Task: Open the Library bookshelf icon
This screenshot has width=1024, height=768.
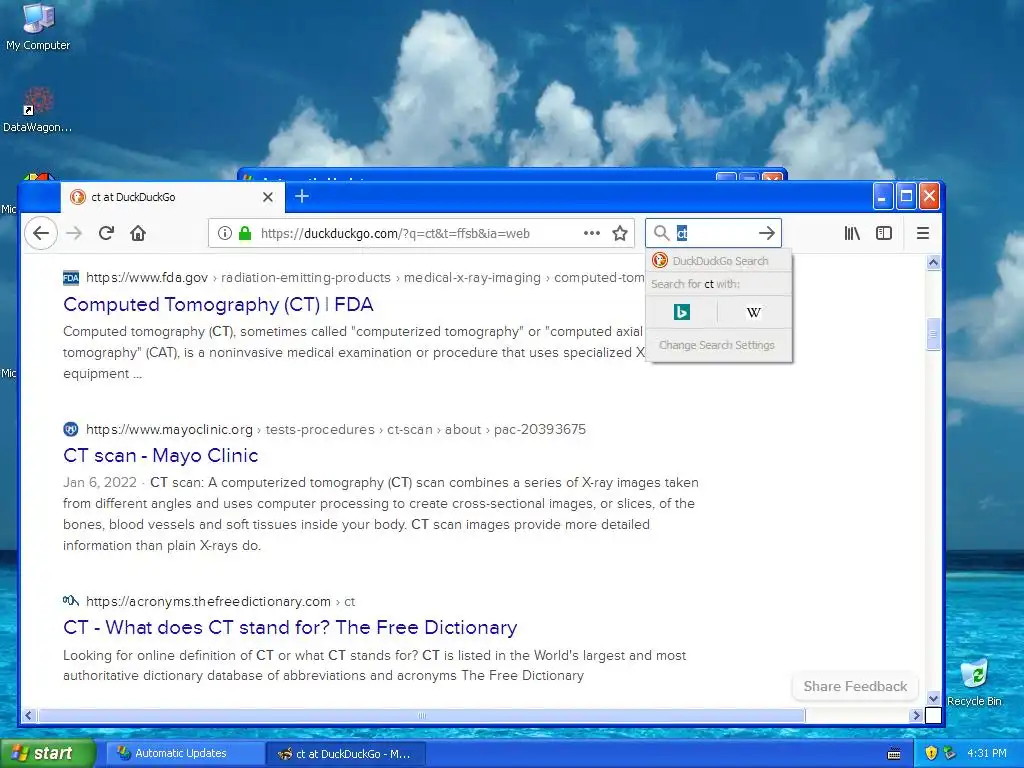Action: [x=852, y=233]
